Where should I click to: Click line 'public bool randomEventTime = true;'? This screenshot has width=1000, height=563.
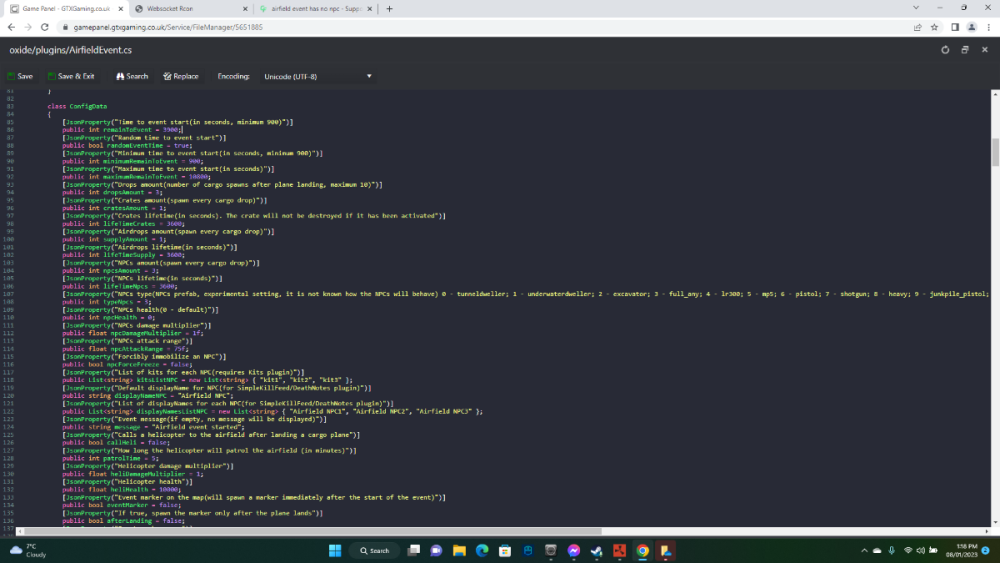[127, 145]
